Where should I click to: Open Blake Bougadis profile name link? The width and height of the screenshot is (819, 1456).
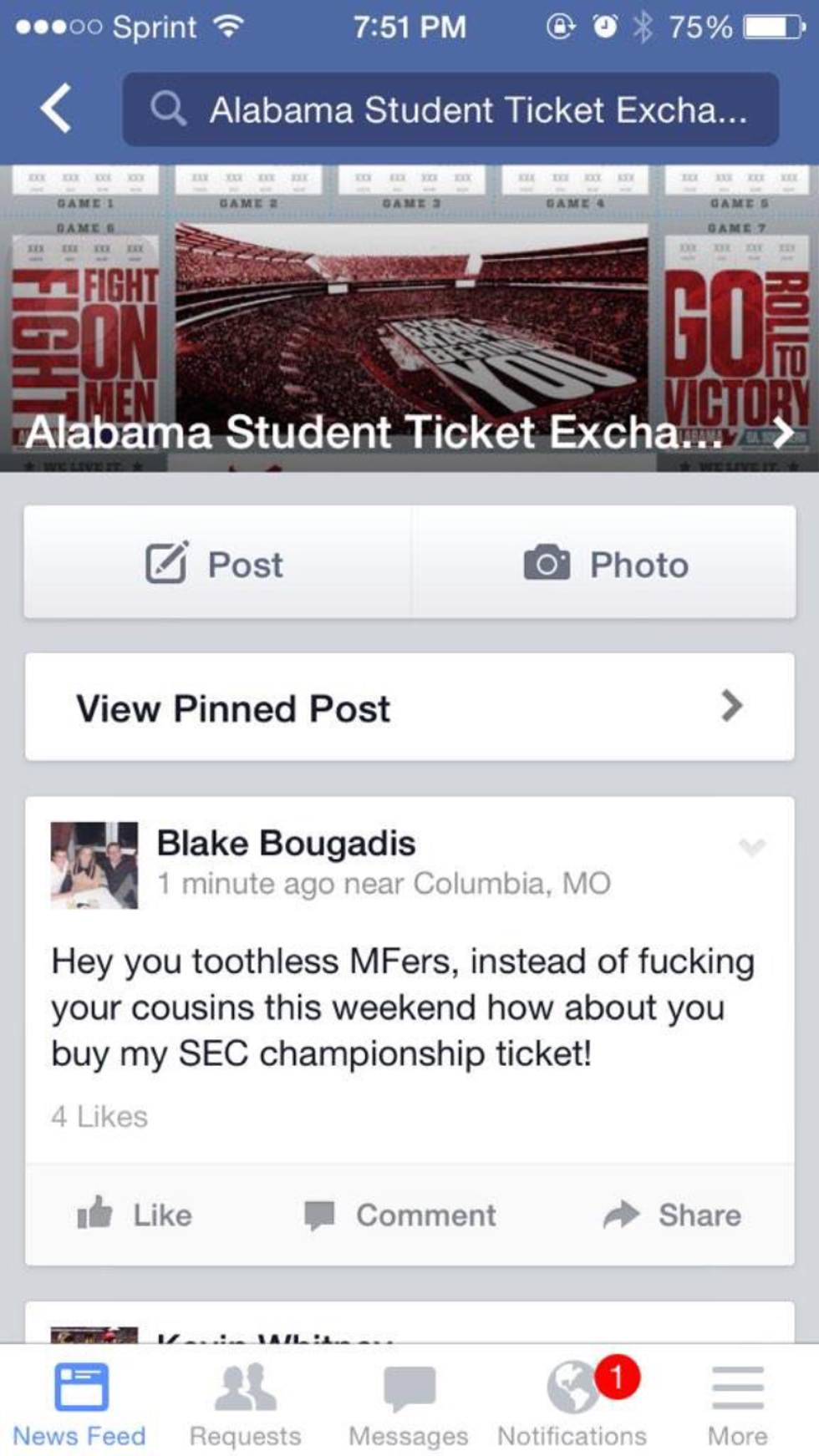[x=286, y=843]
